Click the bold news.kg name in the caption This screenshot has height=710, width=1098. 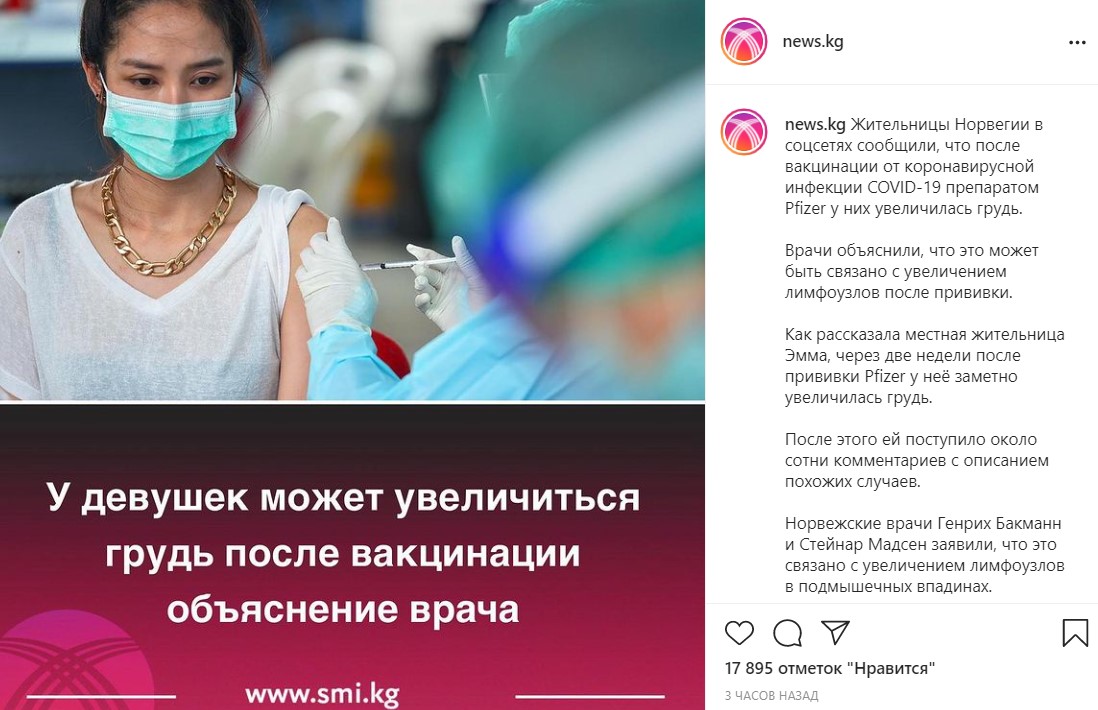tap(815, 125)
